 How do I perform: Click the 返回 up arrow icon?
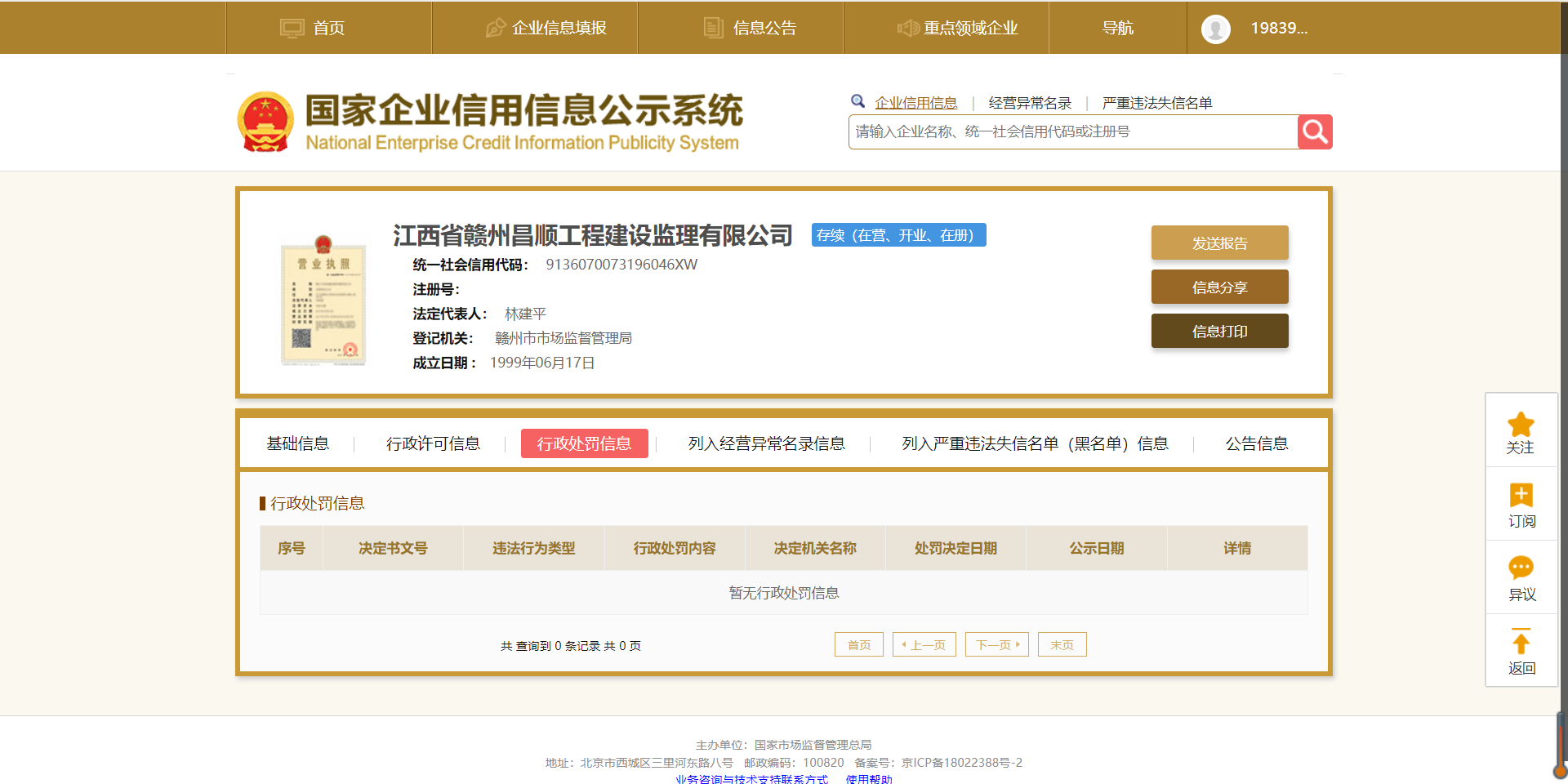tap(1521, 641)
